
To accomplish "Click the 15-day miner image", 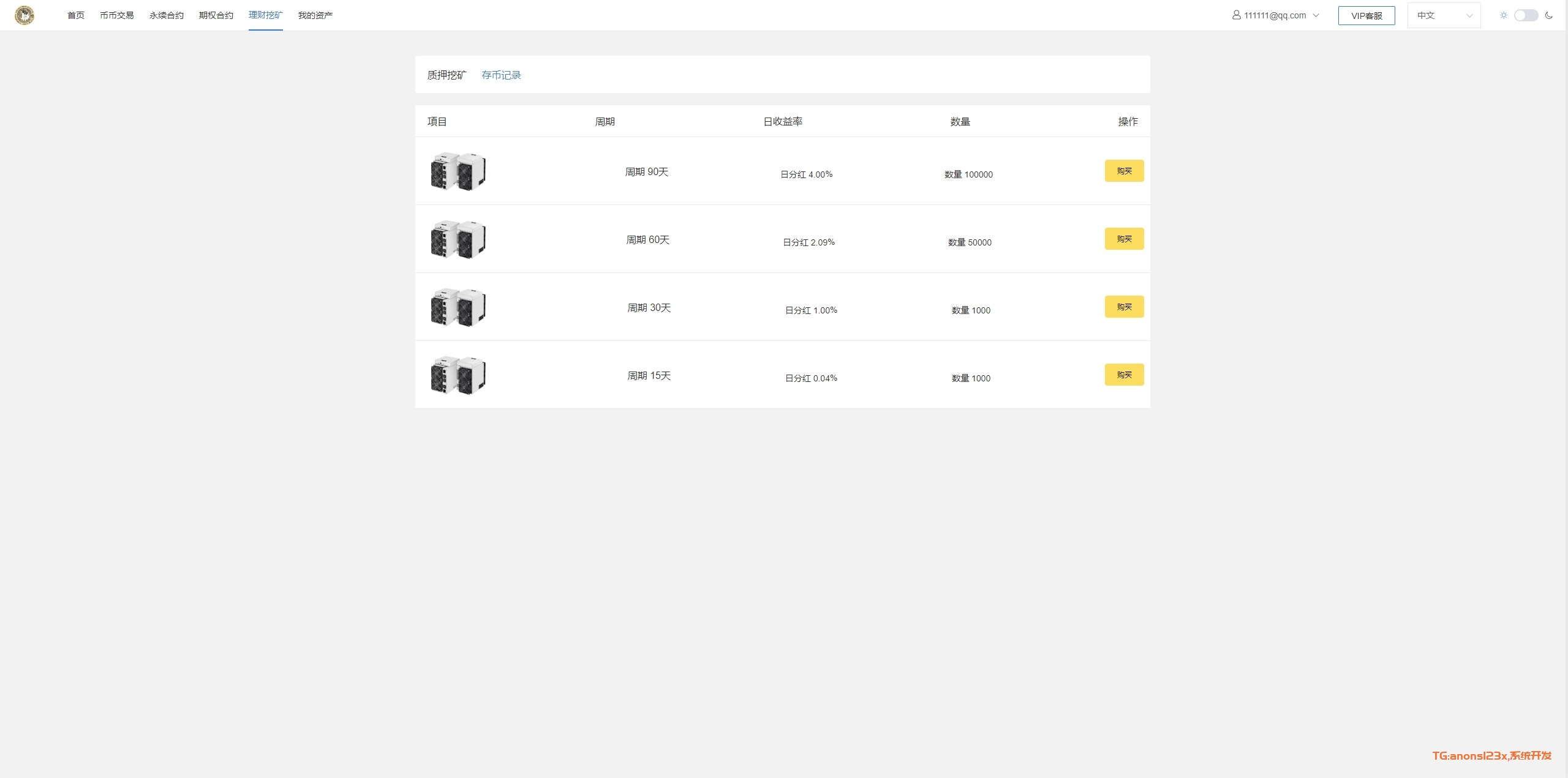I will pyautogui.click(x=458, y=375).
